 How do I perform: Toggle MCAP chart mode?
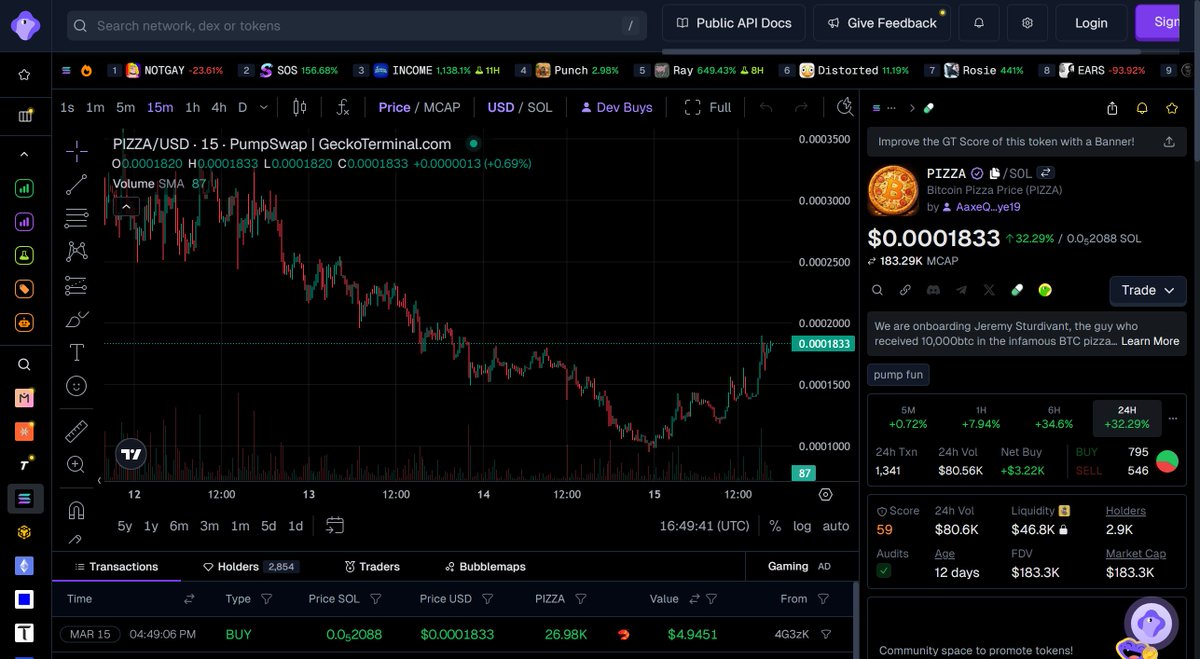442,107
